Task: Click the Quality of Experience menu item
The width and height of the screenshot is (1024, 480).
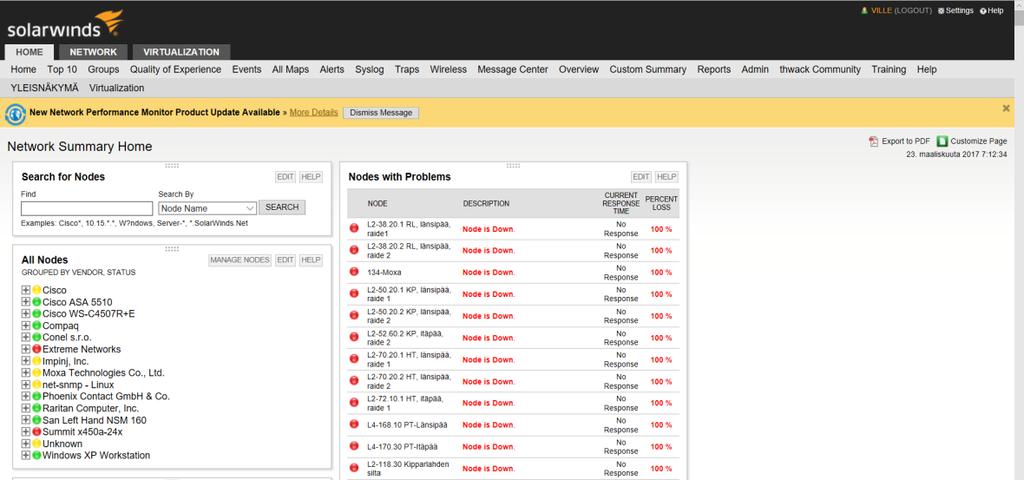Action: click(176, 69)
